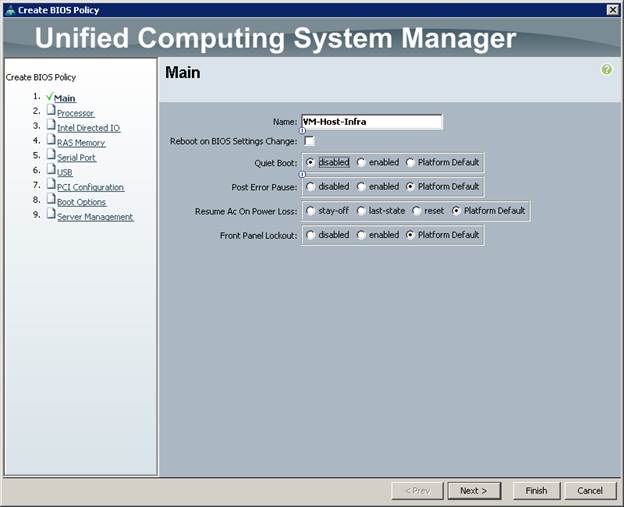Click the < Prev button
This screenshot has width=624, height=507.
417,491
